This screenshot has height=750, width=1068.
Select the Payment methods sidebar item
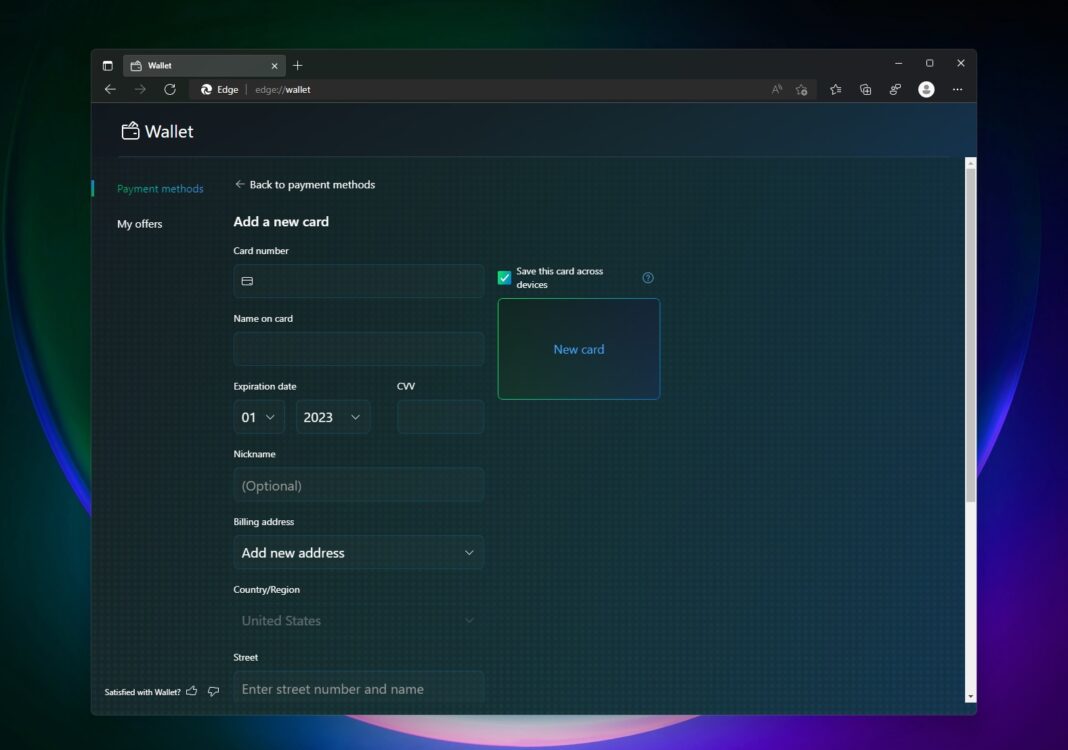click(x=160, y=188)
